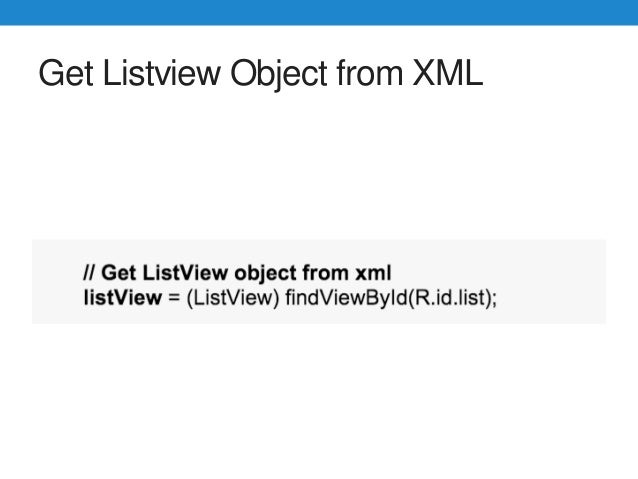
Task: Click the word "Get" in the code comment
Action: tap(119, 272)
